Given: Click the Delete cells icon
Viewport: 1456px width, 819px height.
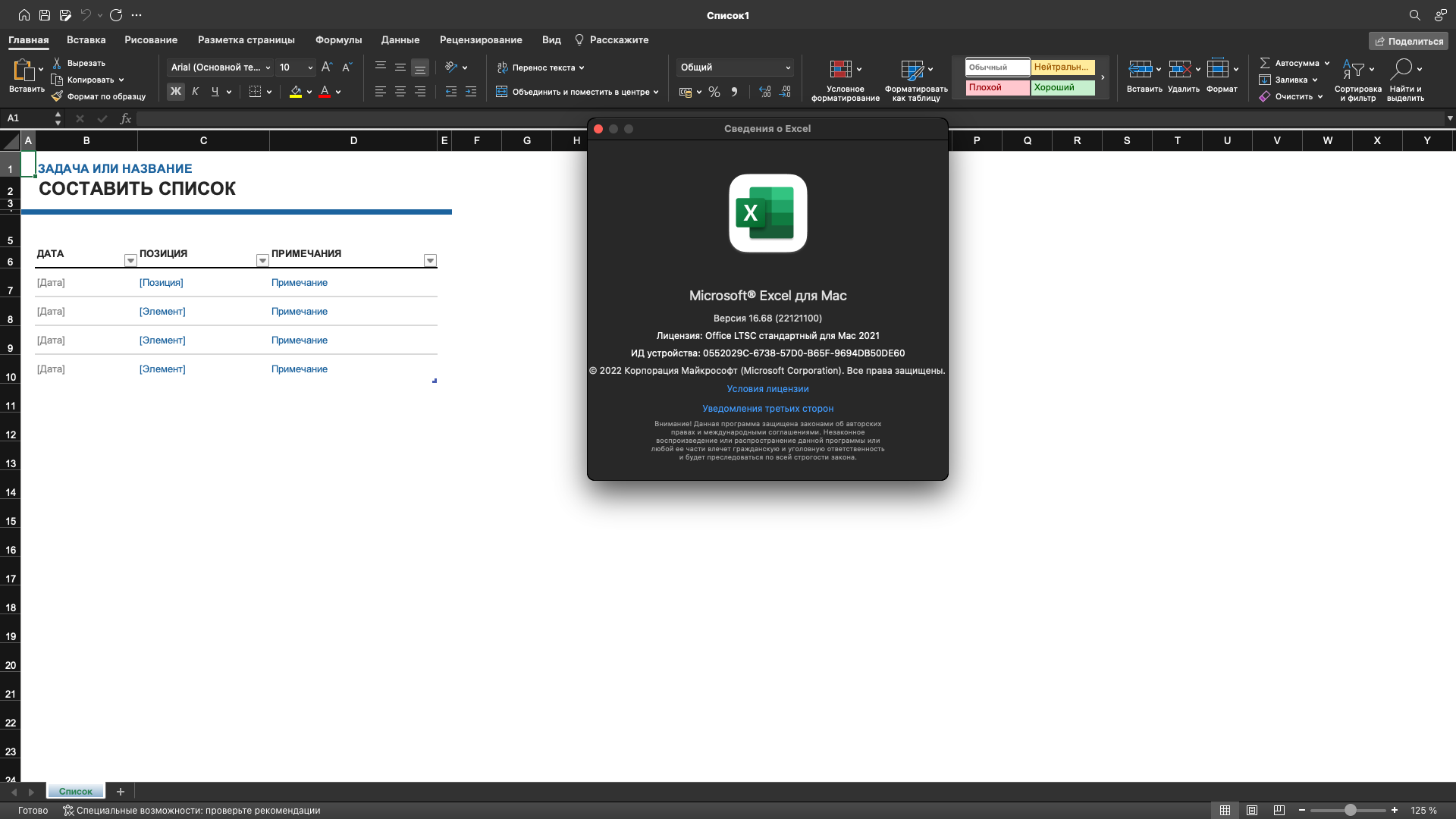Looking at the screenshot, I should (1179, 70).
